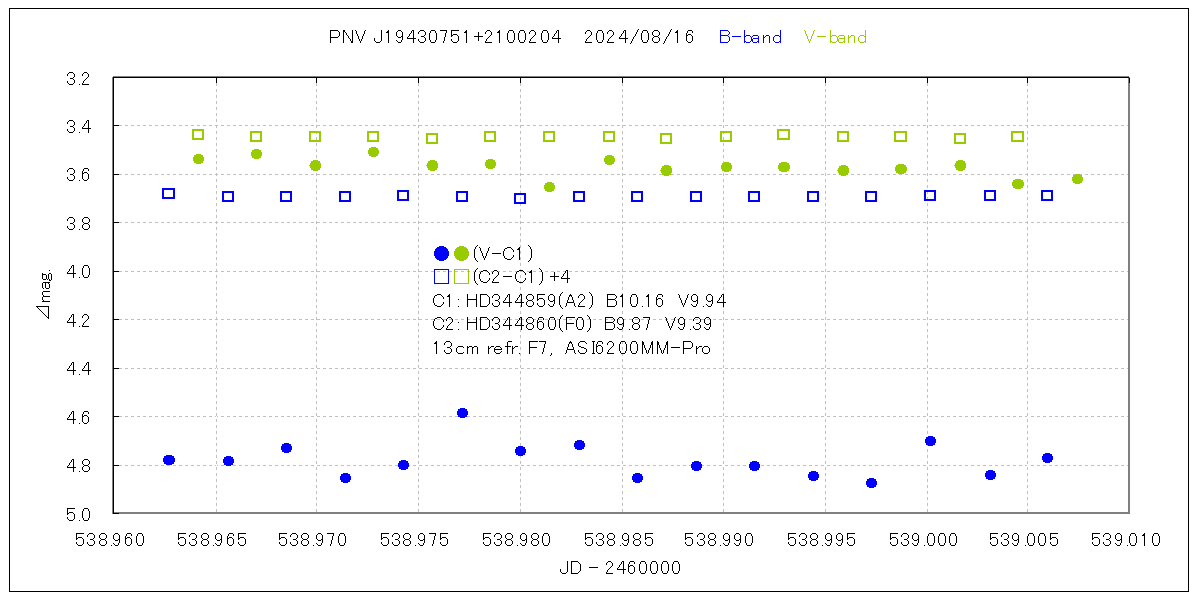Select the highest blue dot near 4.6 magnitude

pos(462,413)
